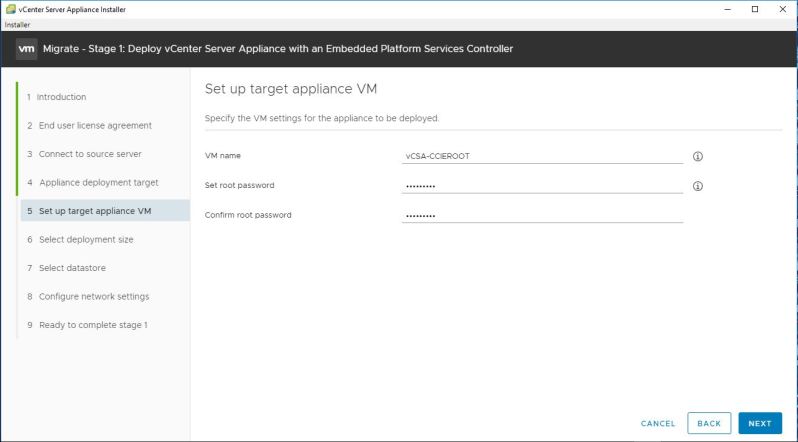Click the Confirm root password field

click(541, 215)
